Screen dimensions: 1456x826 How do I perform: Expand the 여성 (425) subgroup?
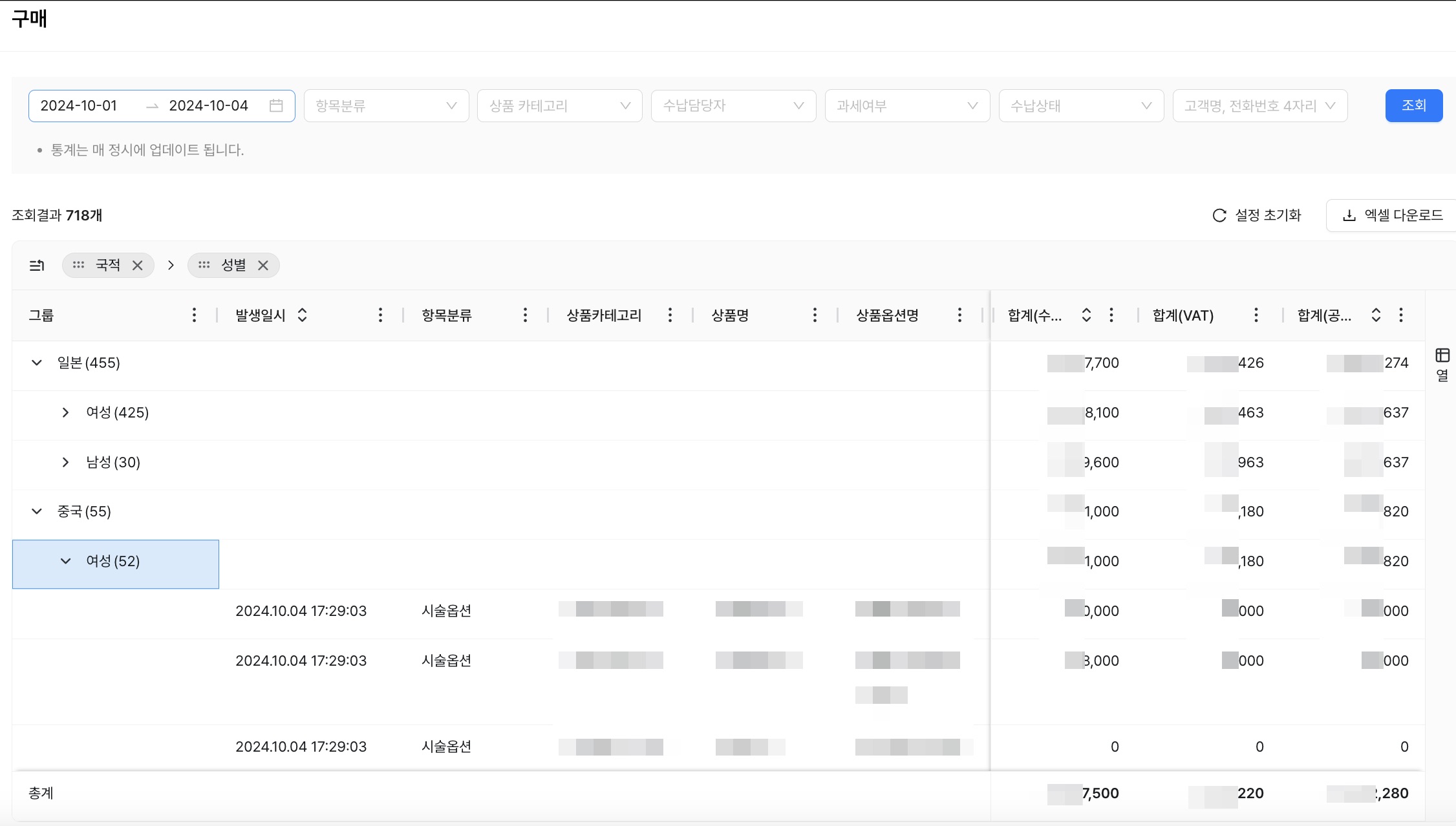[x=65, y=412]
